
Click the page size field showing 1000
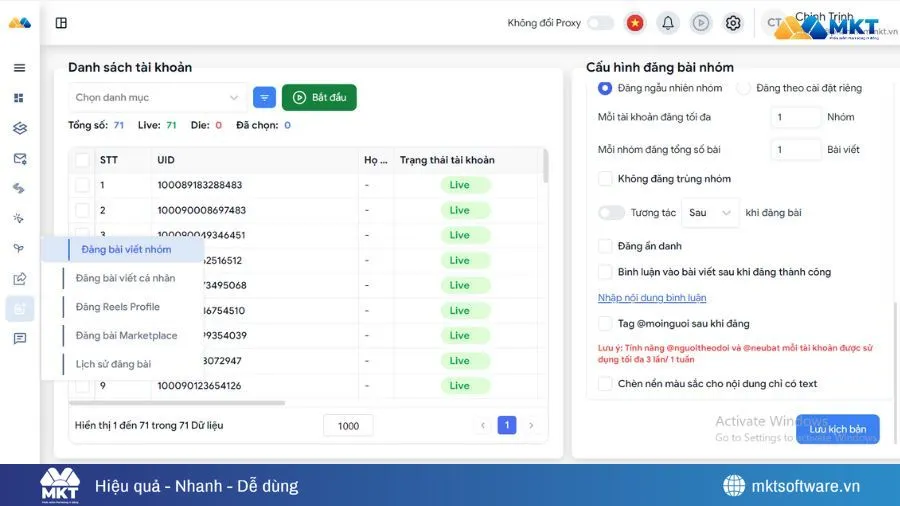pos(348,426)
